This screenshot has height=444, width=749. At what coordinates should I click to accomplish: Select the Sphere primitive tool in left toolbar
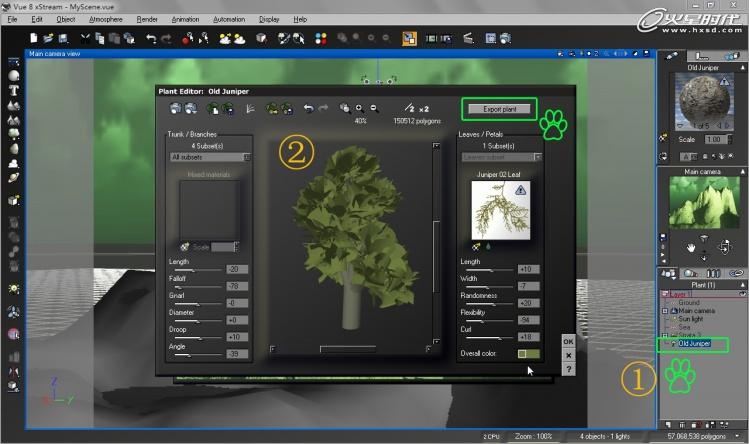click(x=13, y=76)
